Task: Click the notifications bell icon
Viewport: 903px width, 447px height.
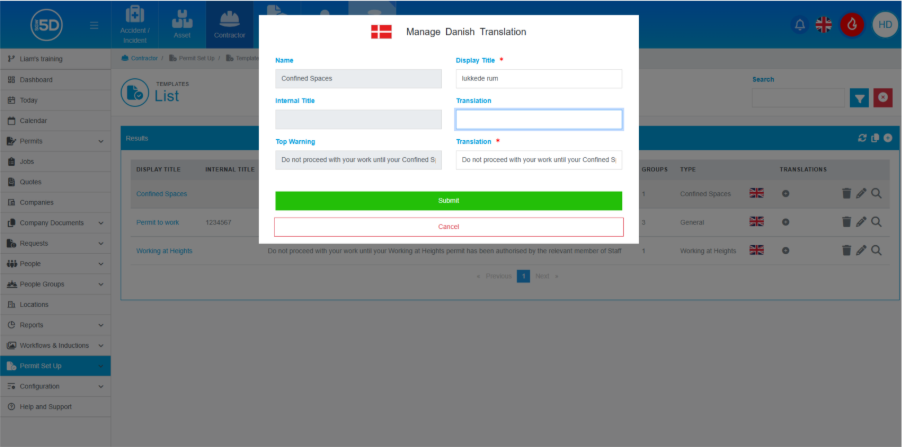Action: 799,24
